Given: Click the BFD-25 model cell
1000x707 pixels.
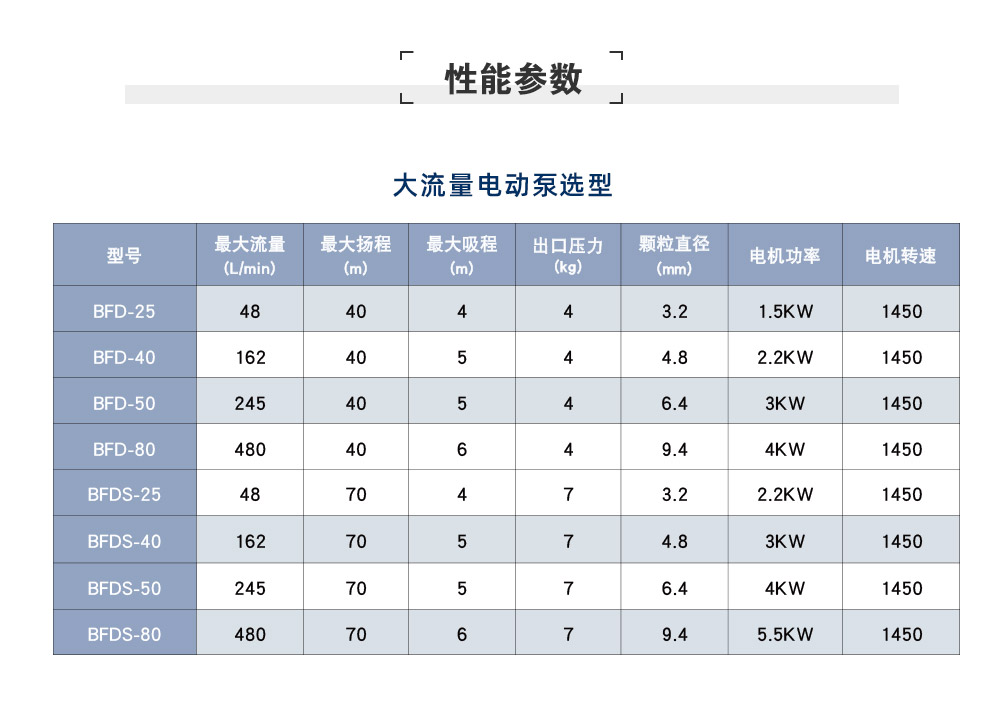Looking at the screenshot, I should pyautogui.click(x=124, y=311).
